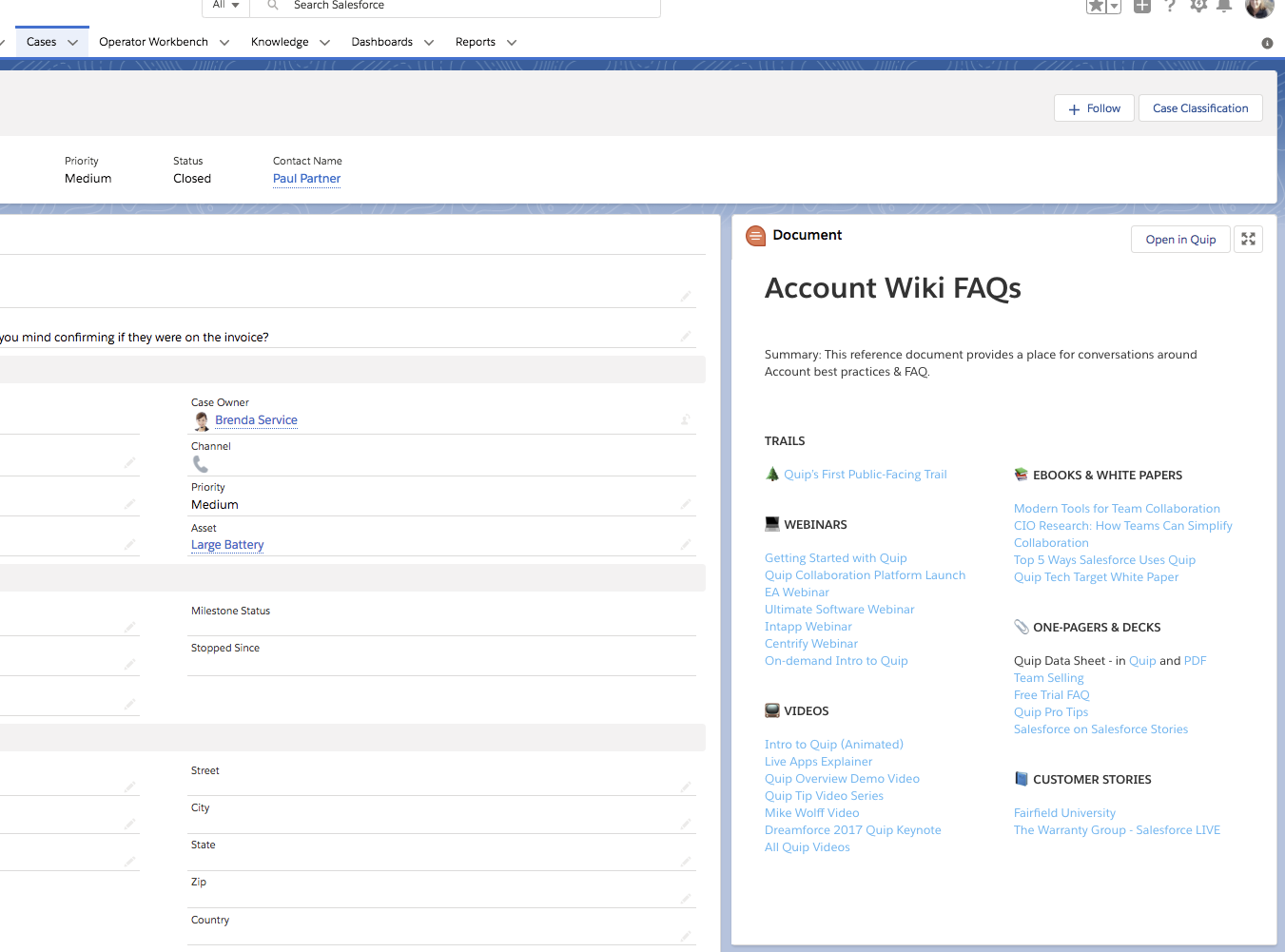The height and width of the screenshot is (952, 1285).
Task: Expand the Knowledge tab chevron
Action: (324, 43)
